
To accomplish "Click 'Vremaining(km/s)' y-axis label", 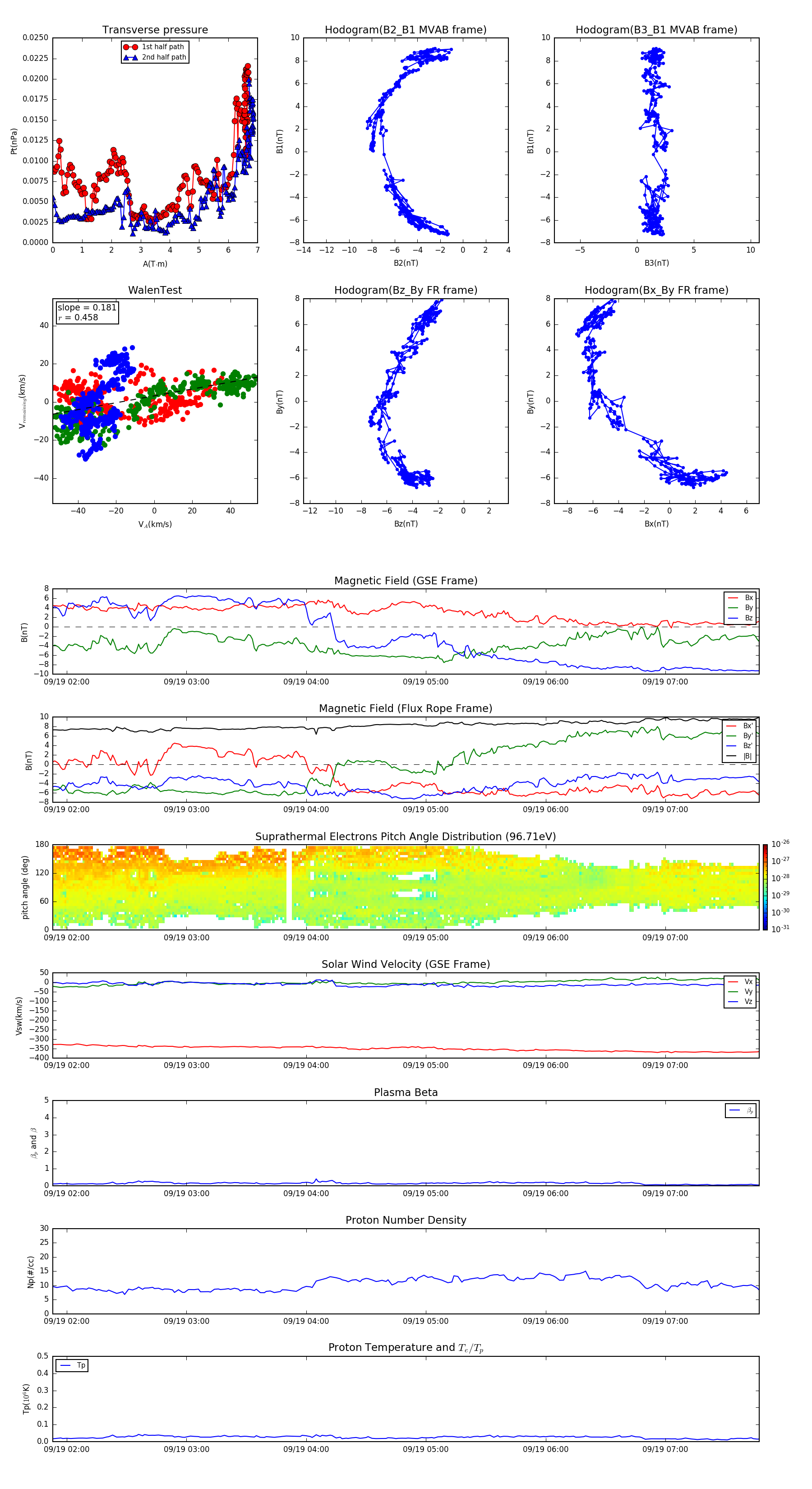I will point(22,401).
